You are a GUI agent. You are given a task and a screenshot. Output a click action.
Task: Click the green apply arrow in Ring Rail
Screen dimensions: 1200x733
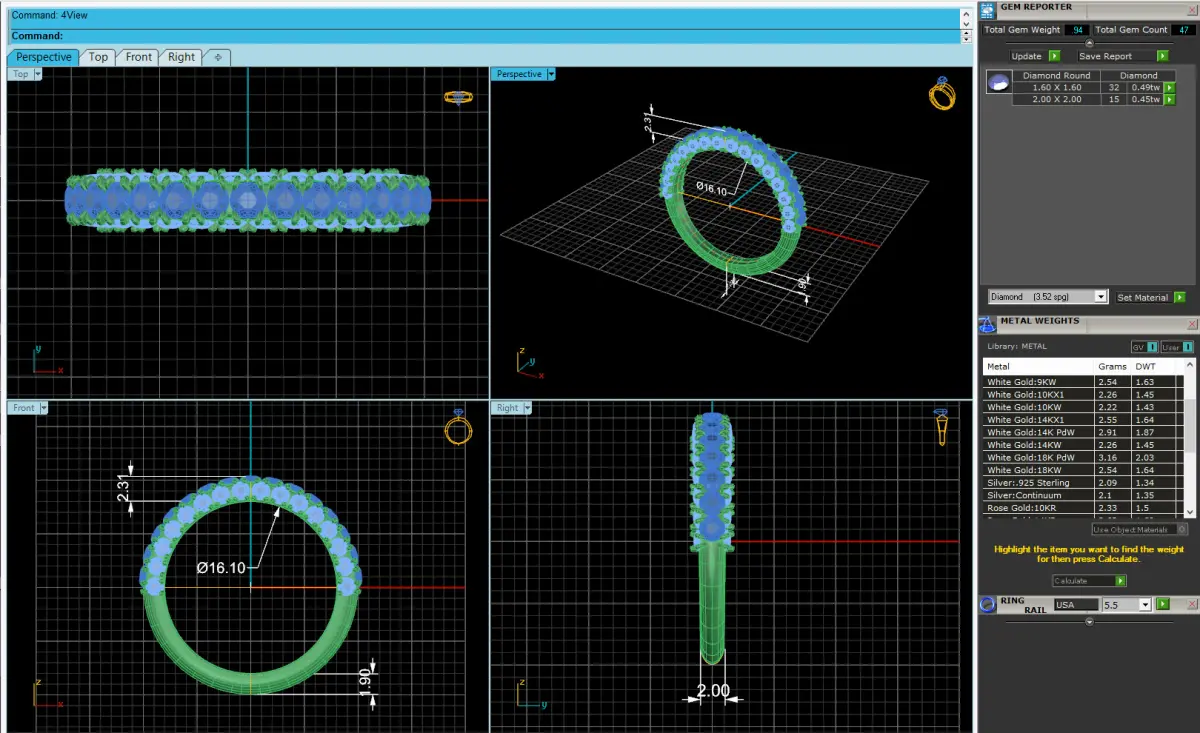point(1163,604)
